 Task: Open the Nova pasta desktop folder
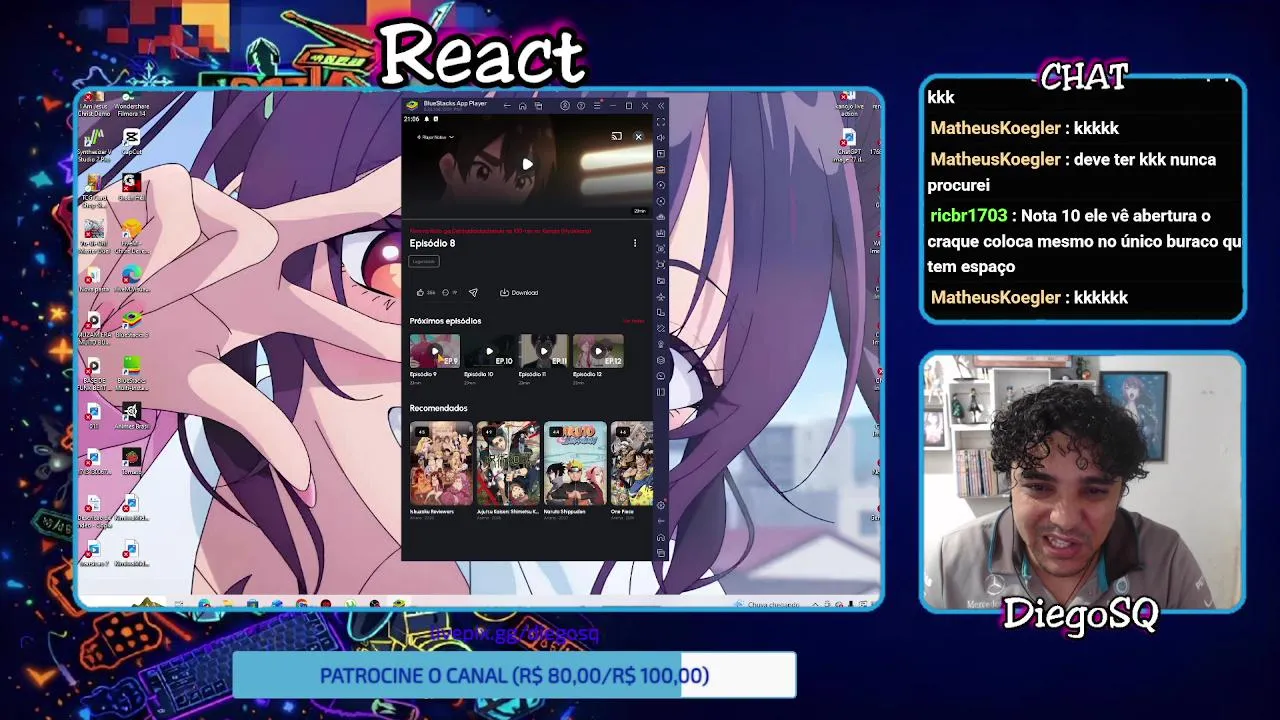93,279
